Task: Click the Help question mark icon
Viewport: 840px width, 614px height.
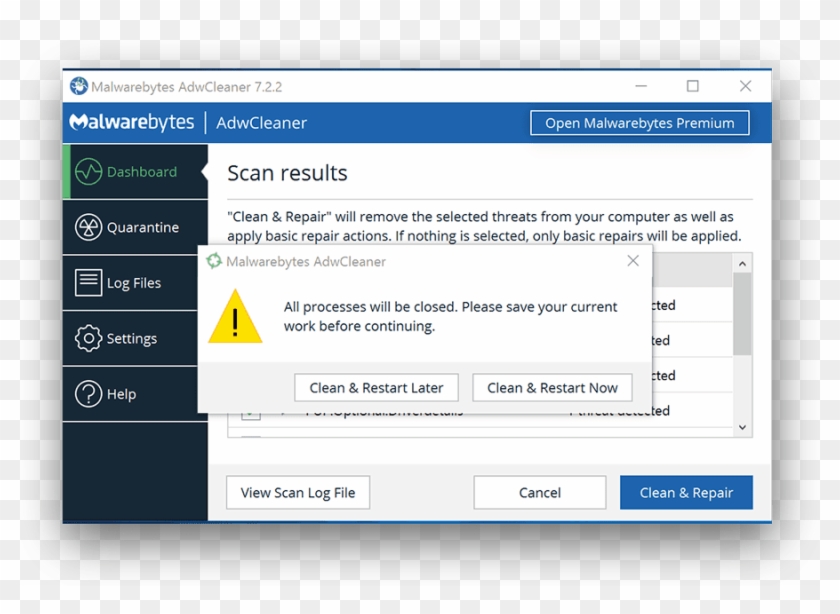Action: pos(88,394)
